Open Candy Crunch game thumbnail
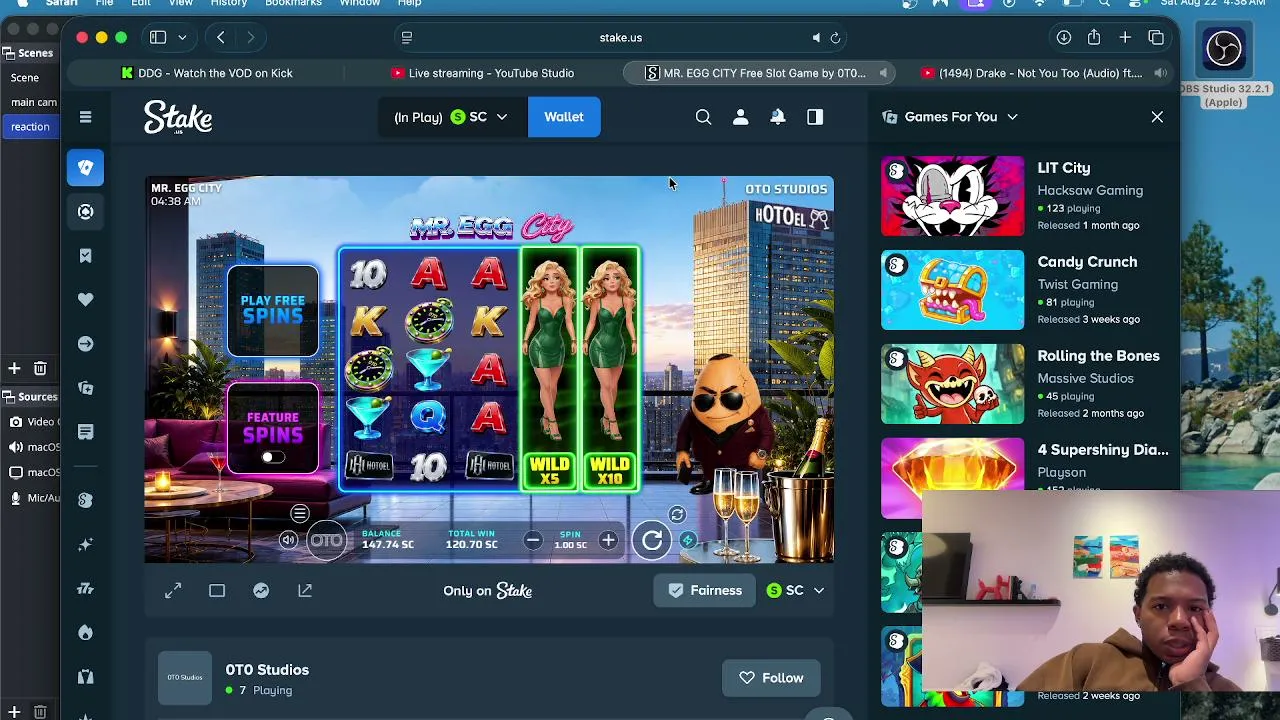The image size is (1280, 720). point(952,290)
